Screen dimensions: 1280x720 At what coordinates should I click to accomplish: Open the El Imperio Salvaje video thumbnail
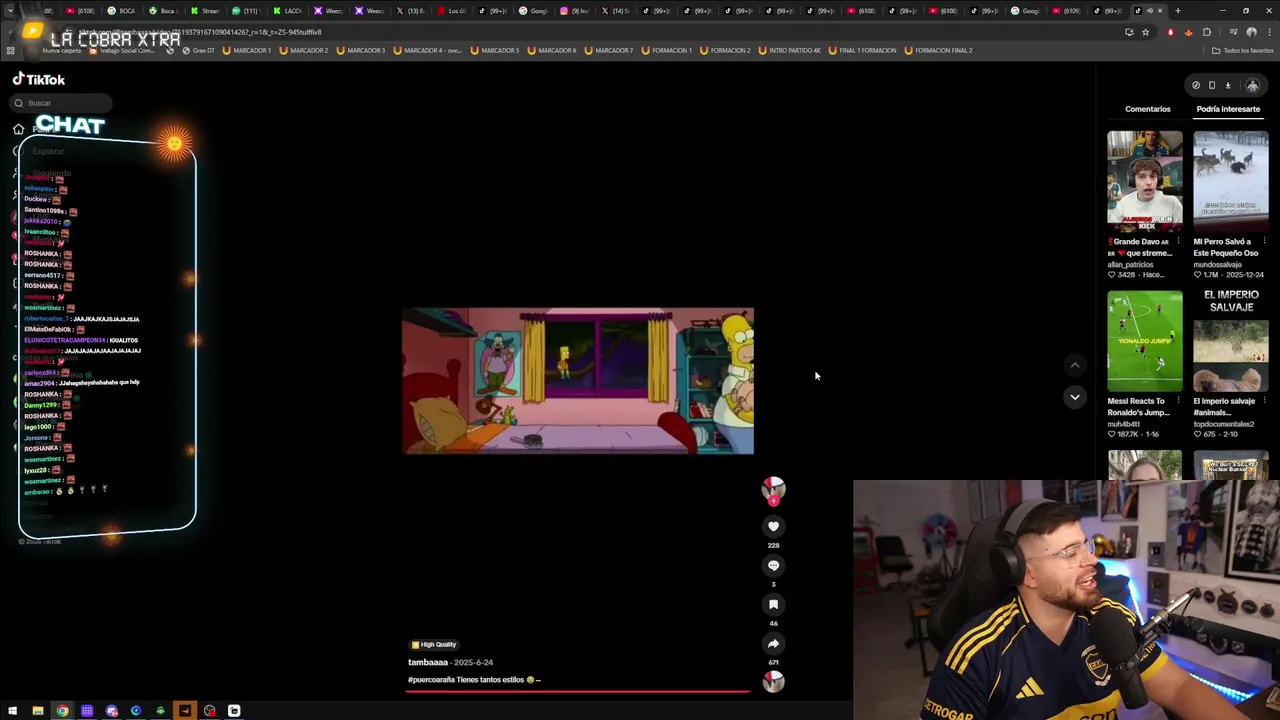point(1231,342)
